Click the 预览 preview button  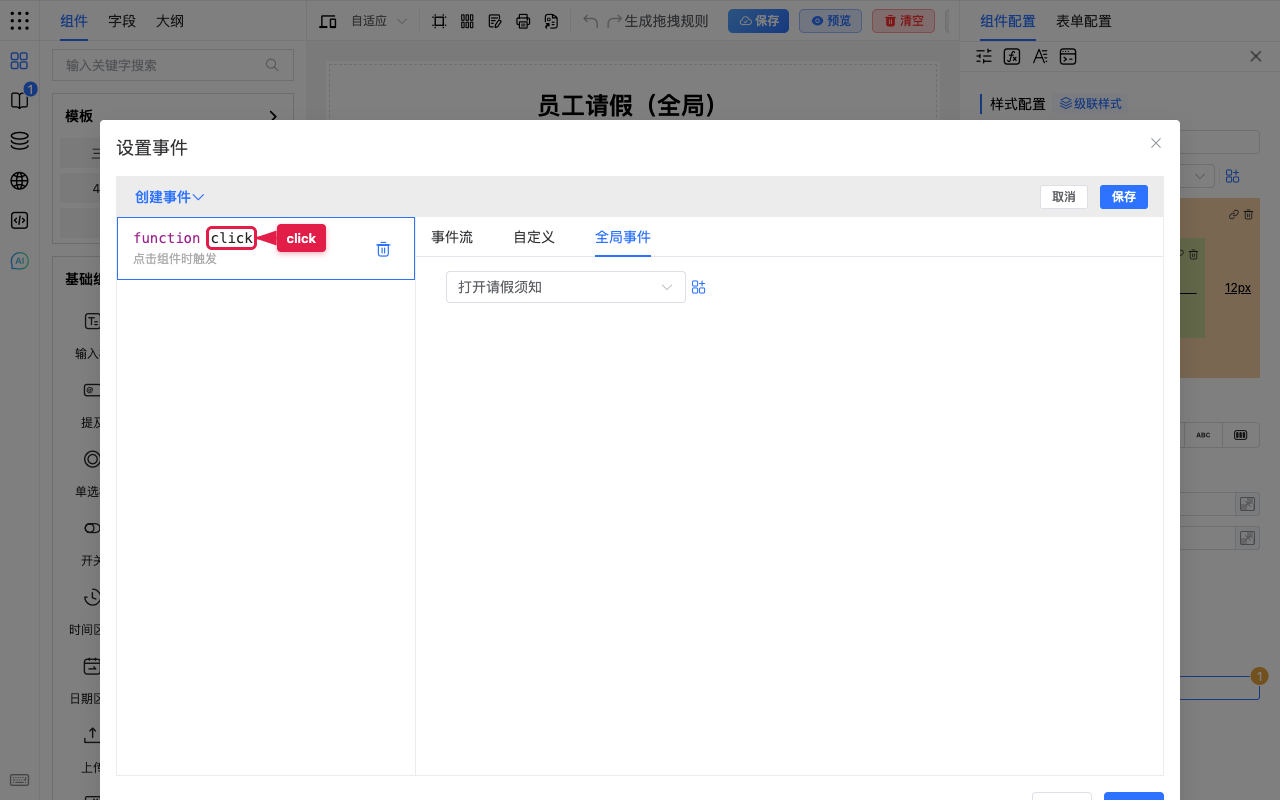(x=830, y=21)
